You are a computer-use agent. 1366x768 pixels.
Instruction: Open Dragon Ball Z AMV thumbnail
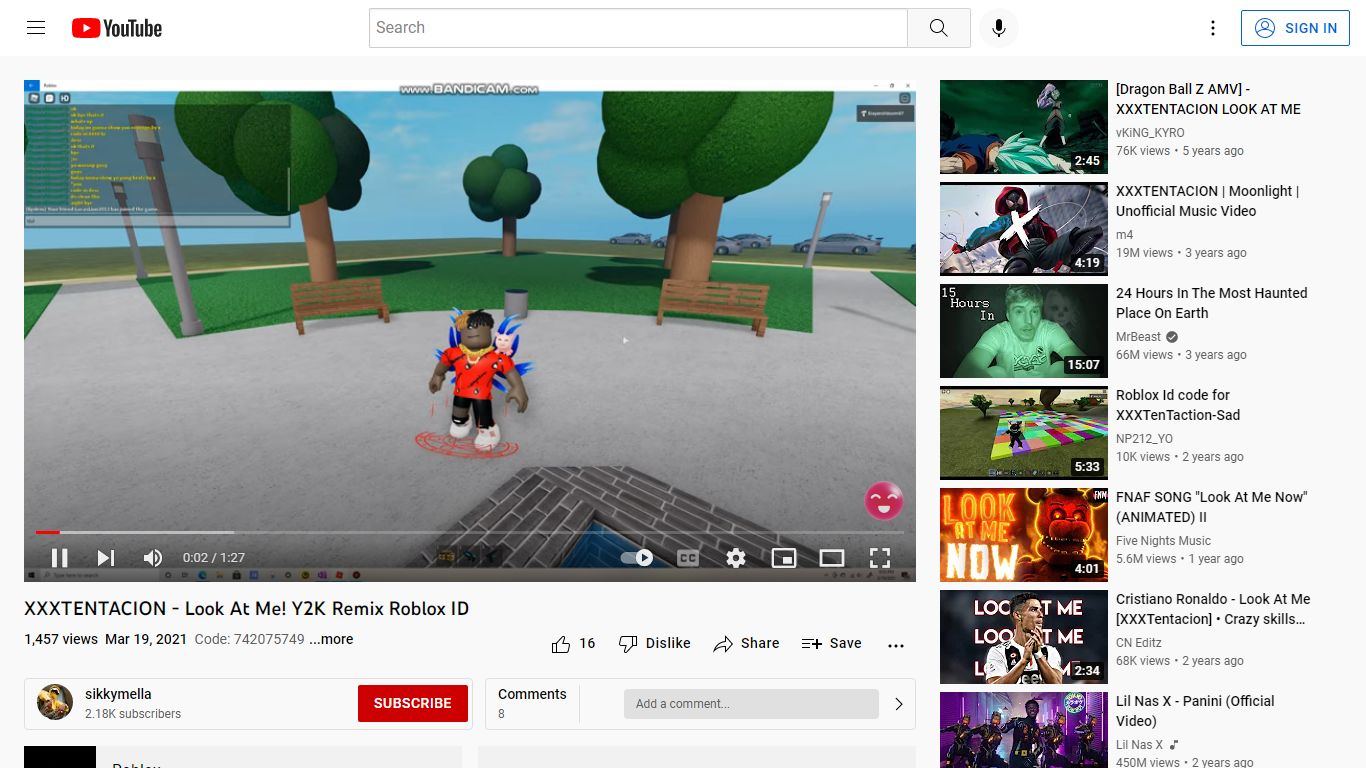click(1024, 127)
